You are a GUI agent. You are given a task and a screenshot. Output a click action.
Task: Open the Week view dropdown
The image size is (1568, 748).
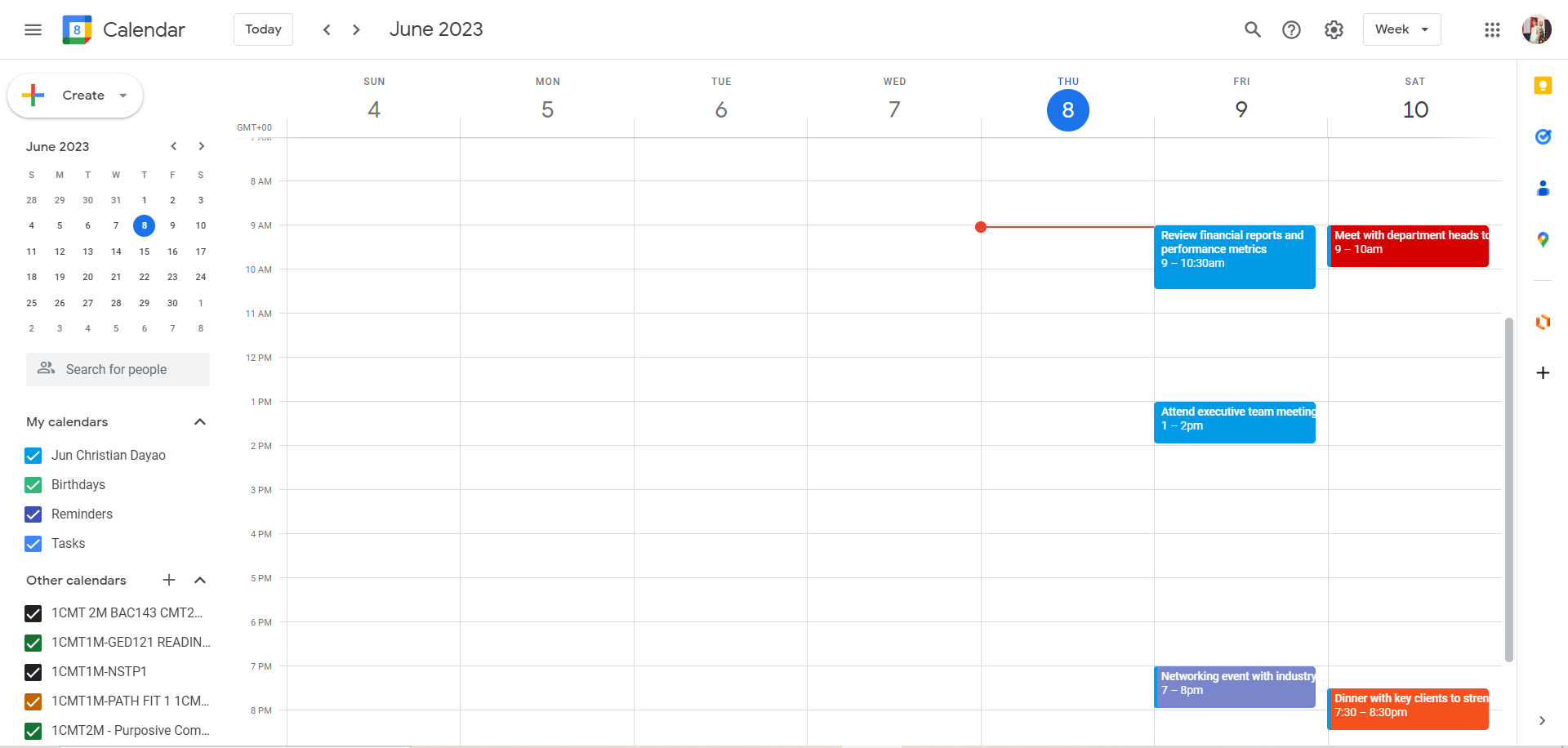1401,30
